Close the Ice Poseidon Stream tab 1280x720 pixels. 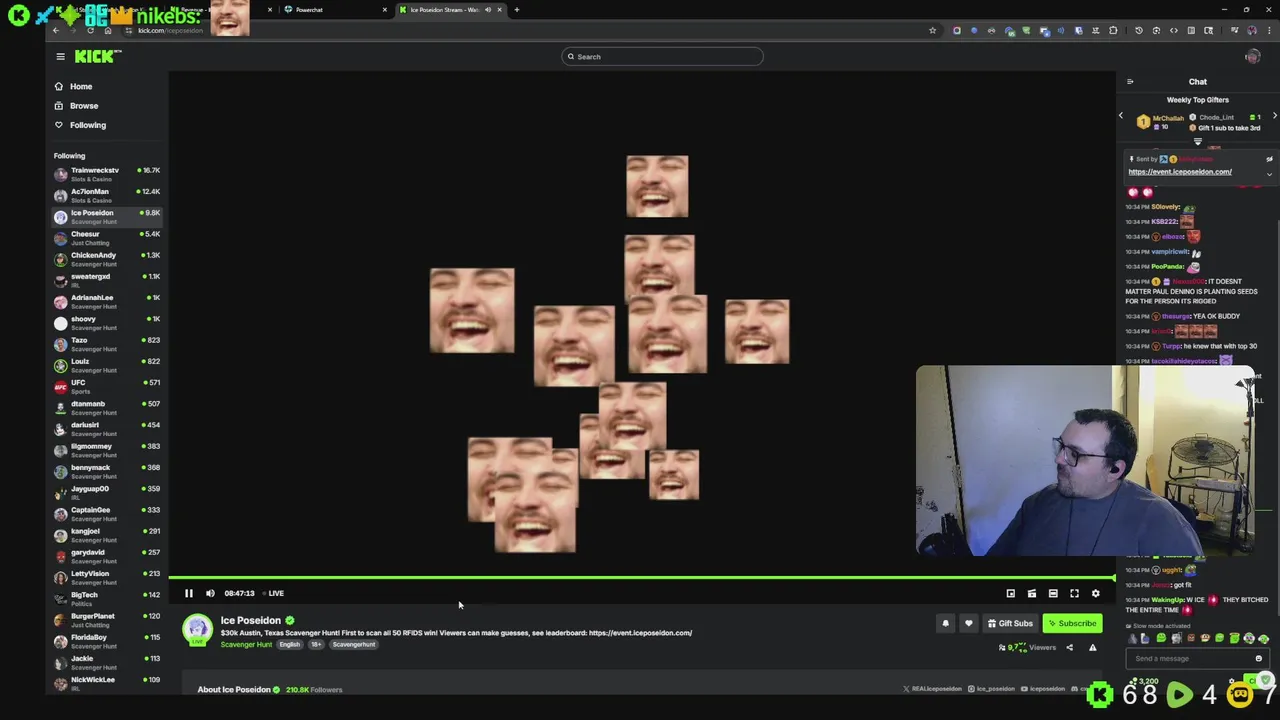(x=499, y=10)
